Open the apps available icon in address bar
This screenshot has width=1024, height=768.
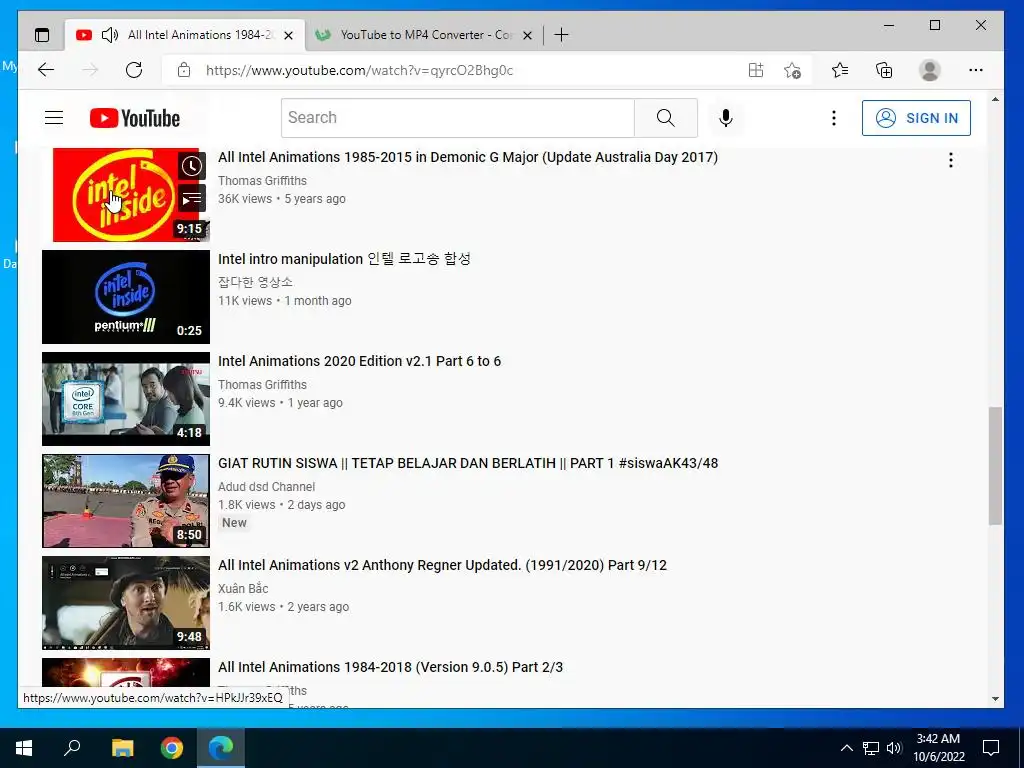coord(756,70)
